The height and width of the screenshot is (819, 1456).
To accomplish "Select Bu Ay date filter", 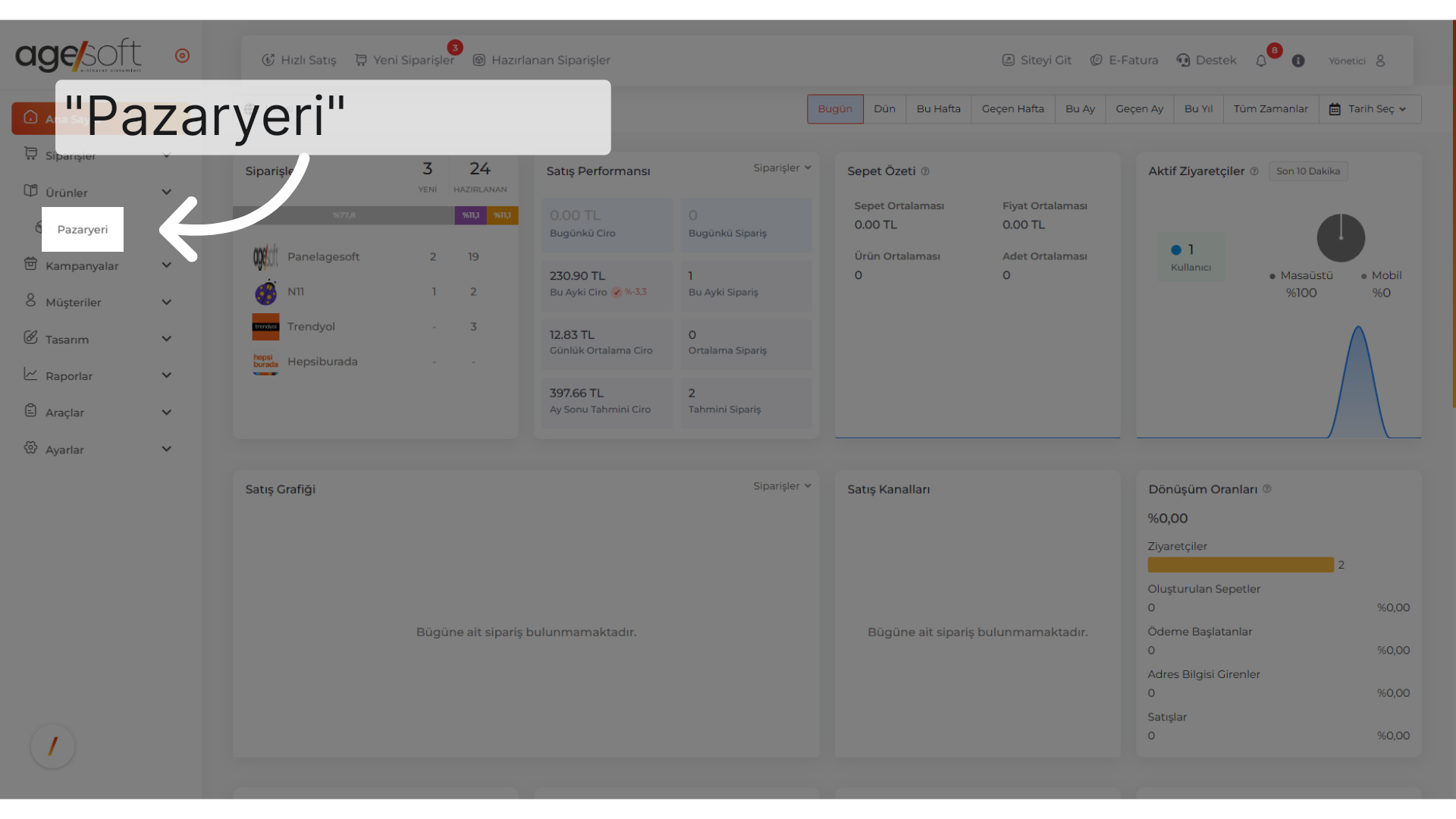I will (x=1080, y=108).
